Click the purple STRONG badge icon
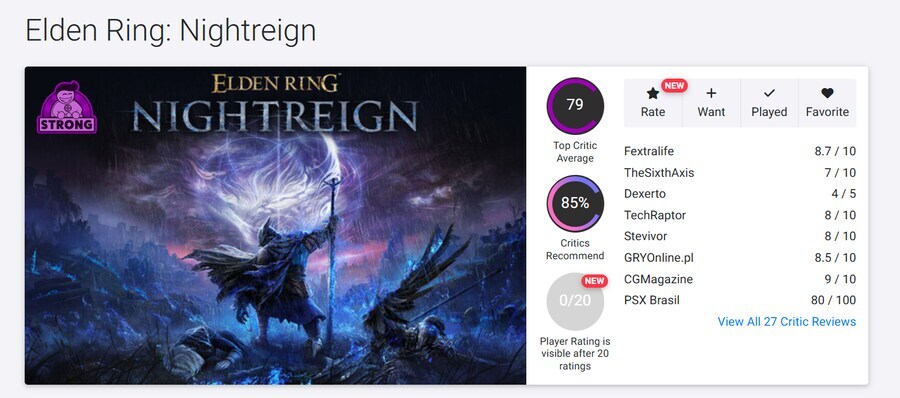 pyautogui.click(x=67, y=107)
